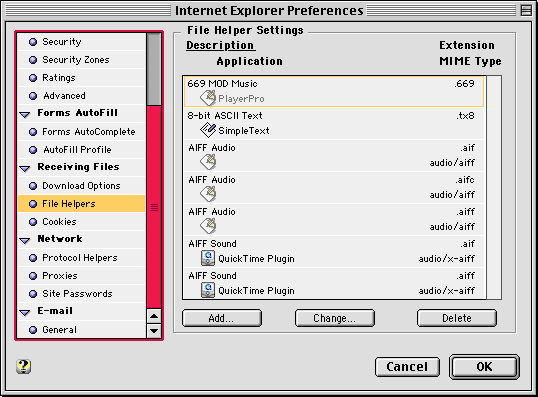This screenshot has height=397, width=538.
Task: Click the file helper list scrollbar
Action: tap(494, 187)
